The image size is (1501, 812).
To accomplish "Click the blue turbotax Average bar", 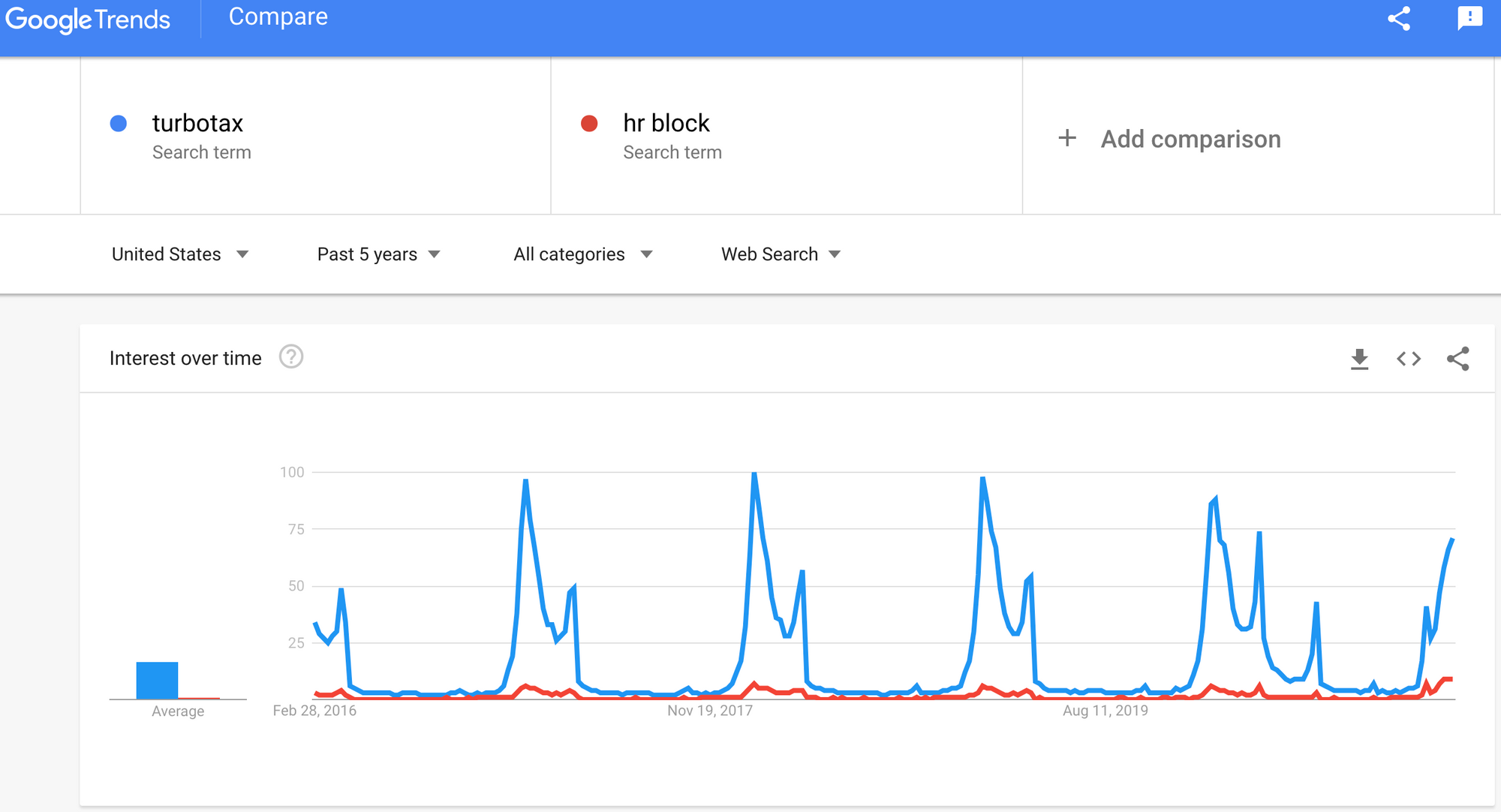I will 157,680.
